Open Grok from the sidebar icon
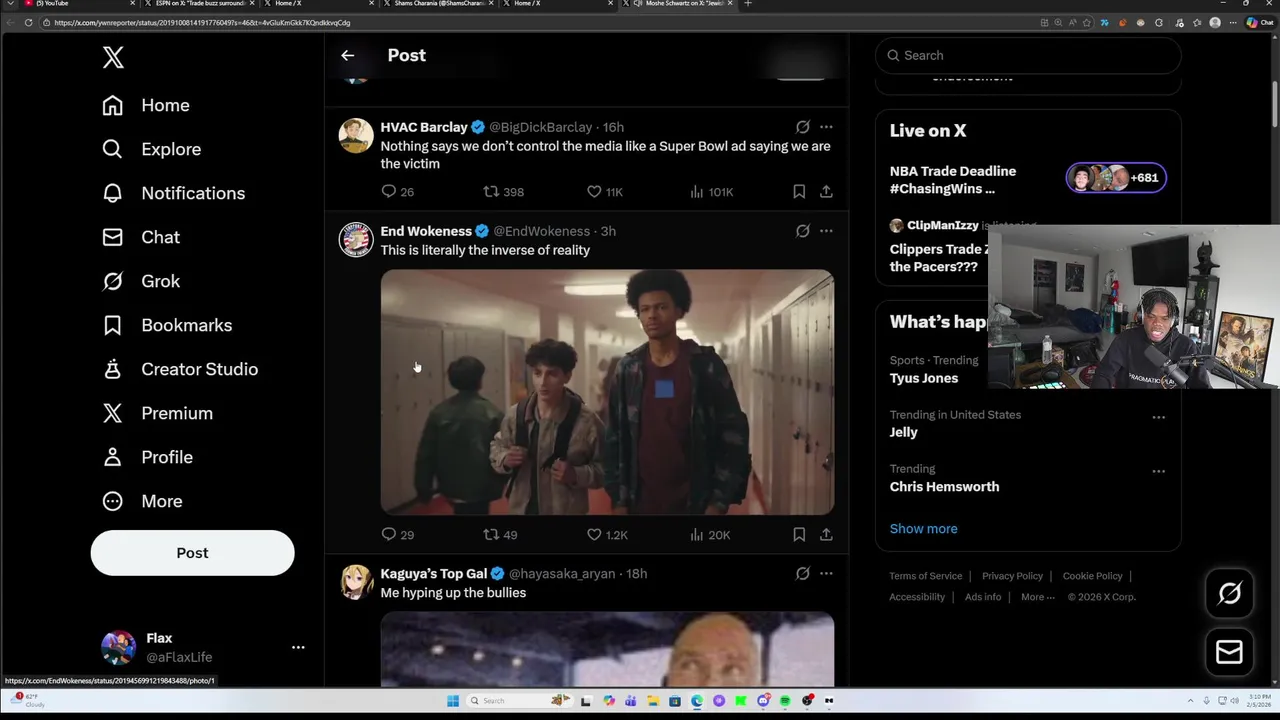Image resolution: width=1280 pixels, height=720 pixels. pos(112,281)
